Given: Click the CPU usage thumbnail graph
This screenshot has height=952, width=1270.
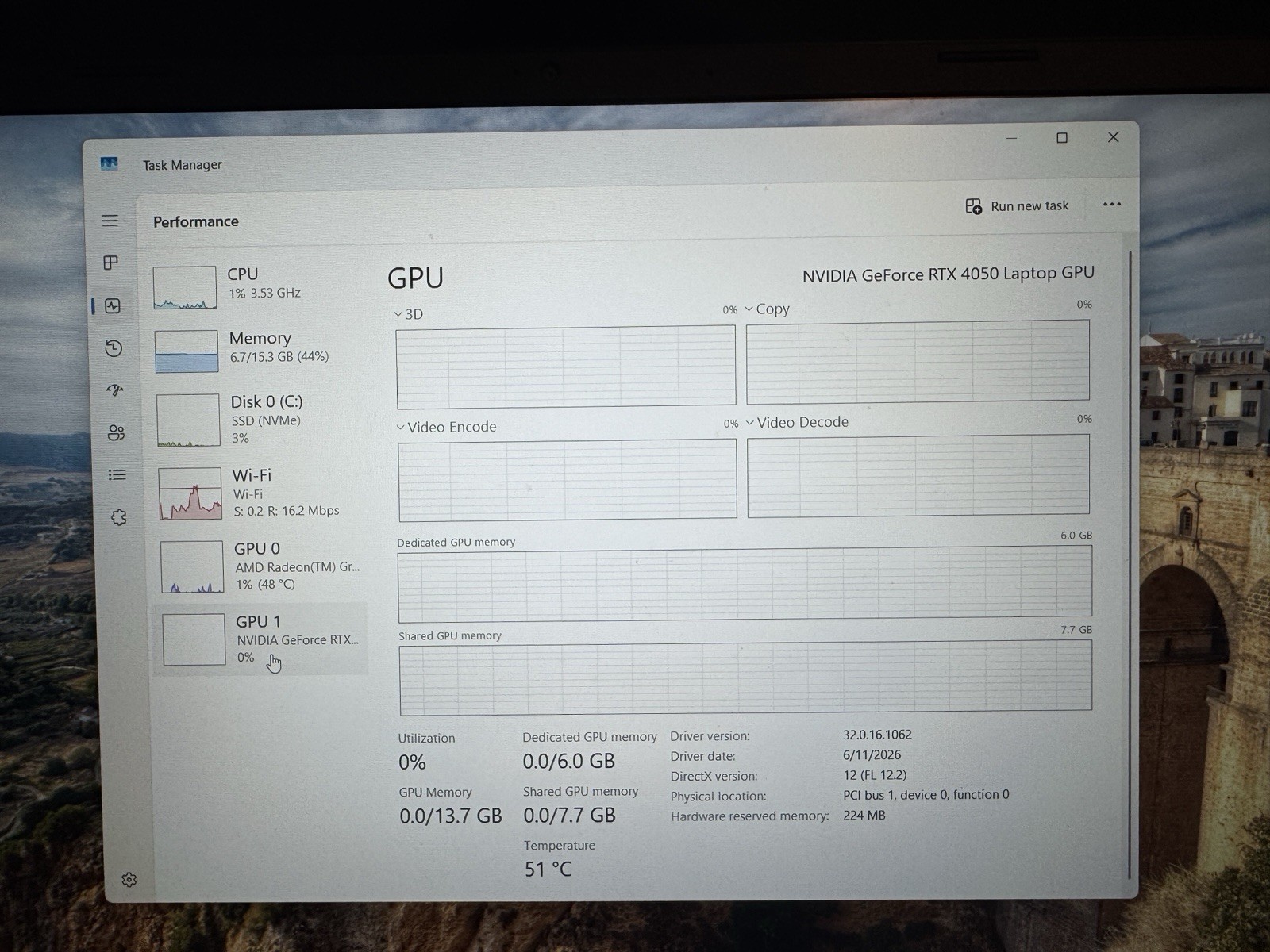Looking at the screenshot, I should [185, 287].
